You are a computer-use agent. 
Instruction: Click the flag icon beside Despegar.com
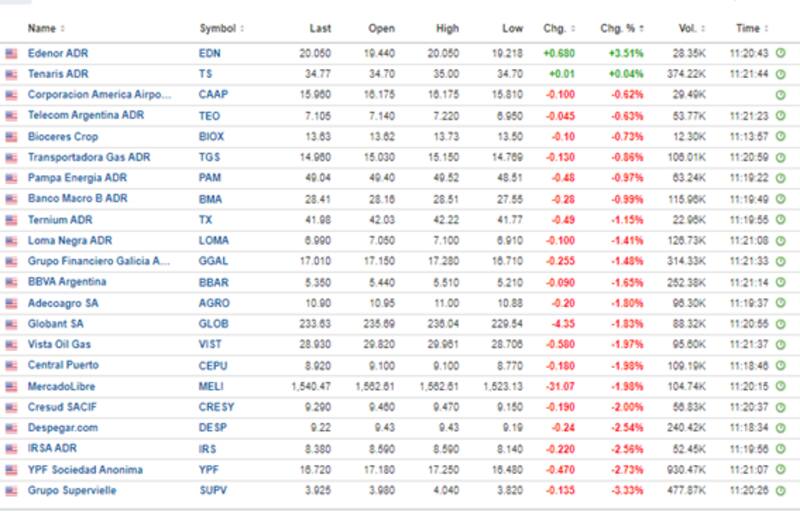coord(12,428)
